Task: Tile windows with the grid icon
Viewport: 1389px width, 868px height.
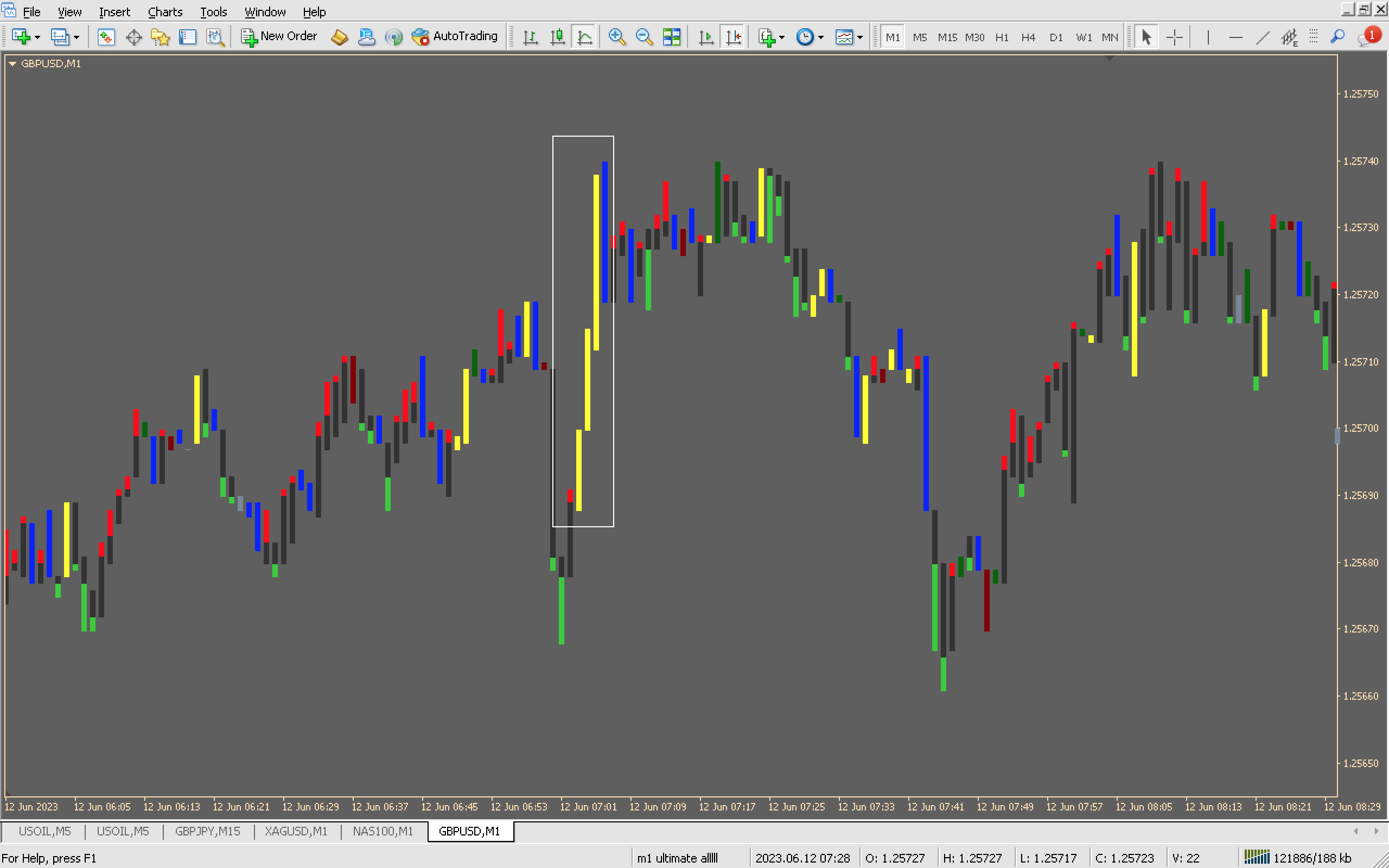Action: tap(671, 37)
